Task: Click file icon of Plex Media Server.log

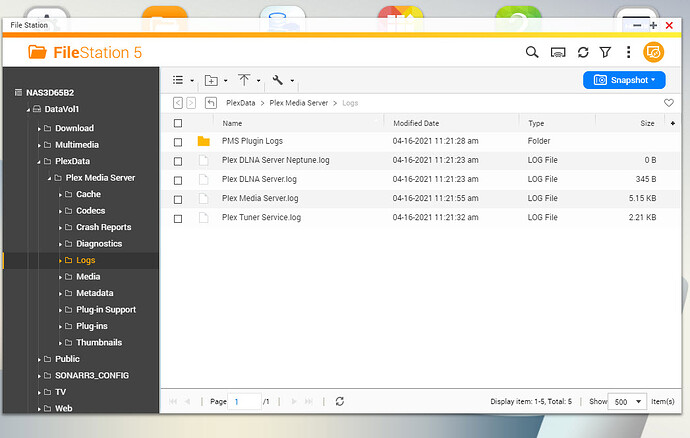Action: [x=203, y=198]
